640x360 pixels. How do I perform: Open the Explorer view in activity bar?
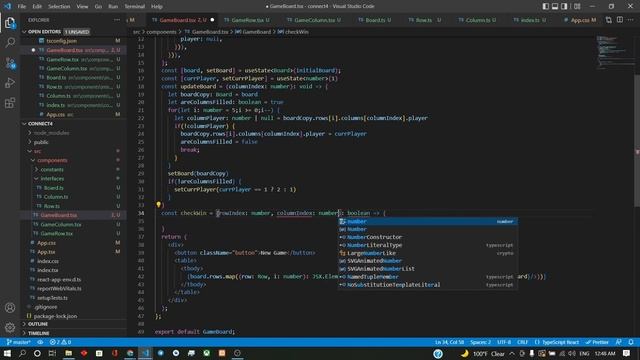(x=10, y=22)
